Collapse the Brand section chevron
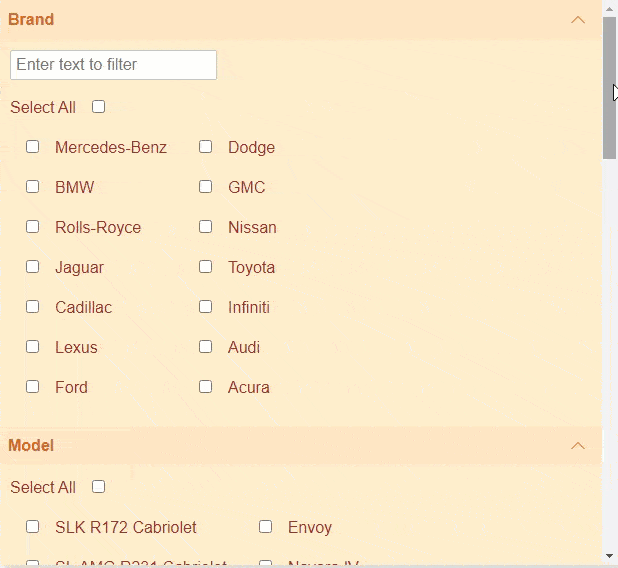Viewport: 618px width, 568px height. pos(577,20)
